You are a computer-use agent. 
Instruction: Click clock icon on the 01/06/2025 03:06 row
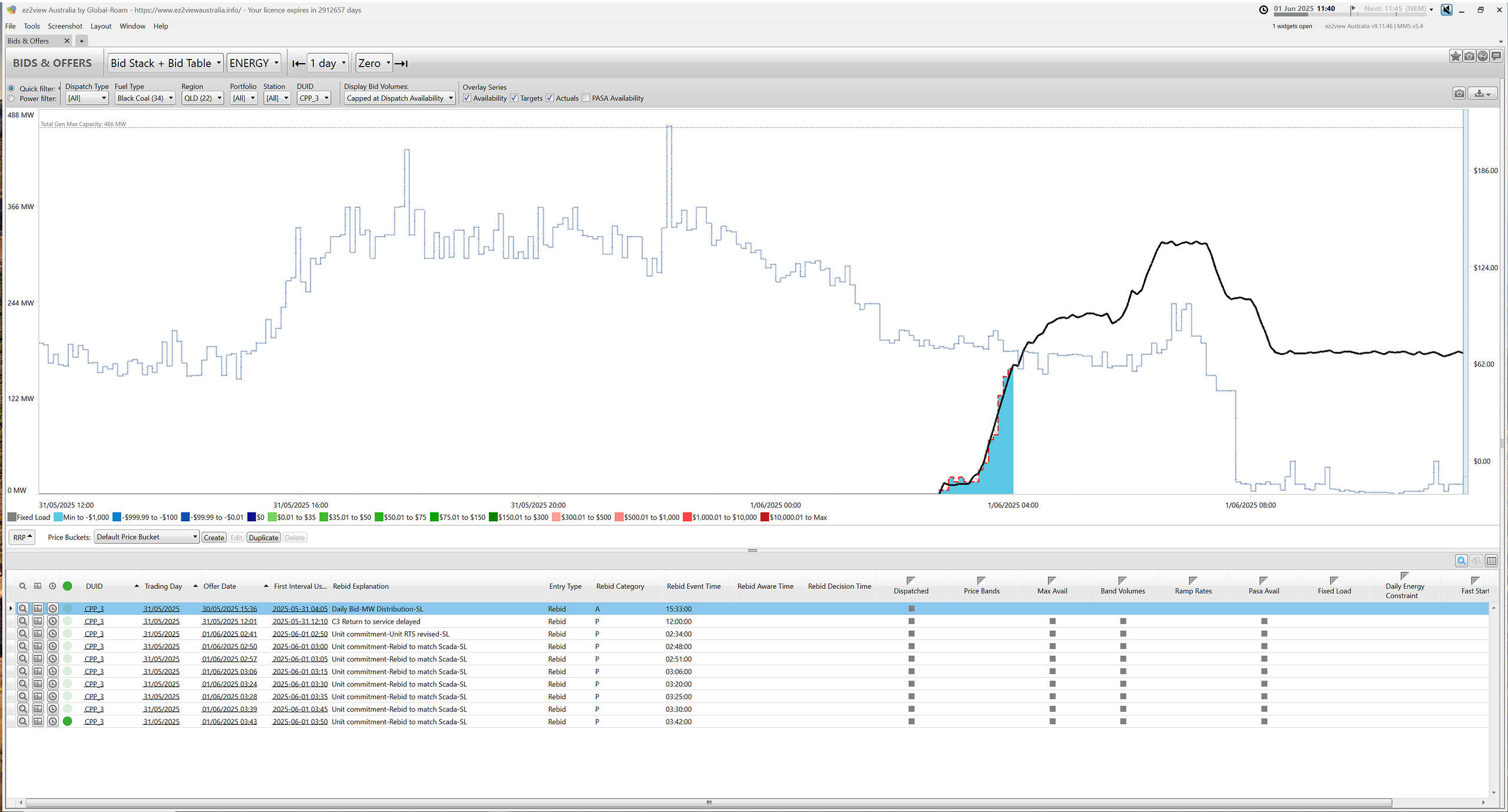(x=52, y=672)
